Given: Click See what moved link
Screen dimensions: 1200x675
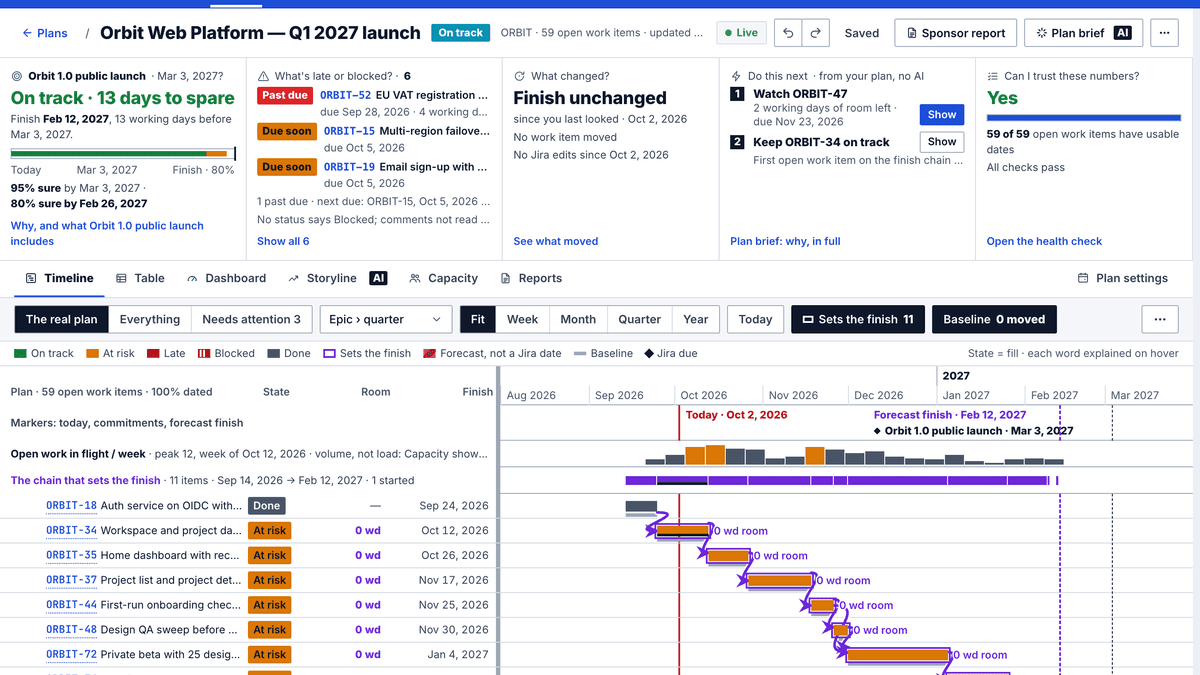Looking at the screenshot, I should coord(555,241).
